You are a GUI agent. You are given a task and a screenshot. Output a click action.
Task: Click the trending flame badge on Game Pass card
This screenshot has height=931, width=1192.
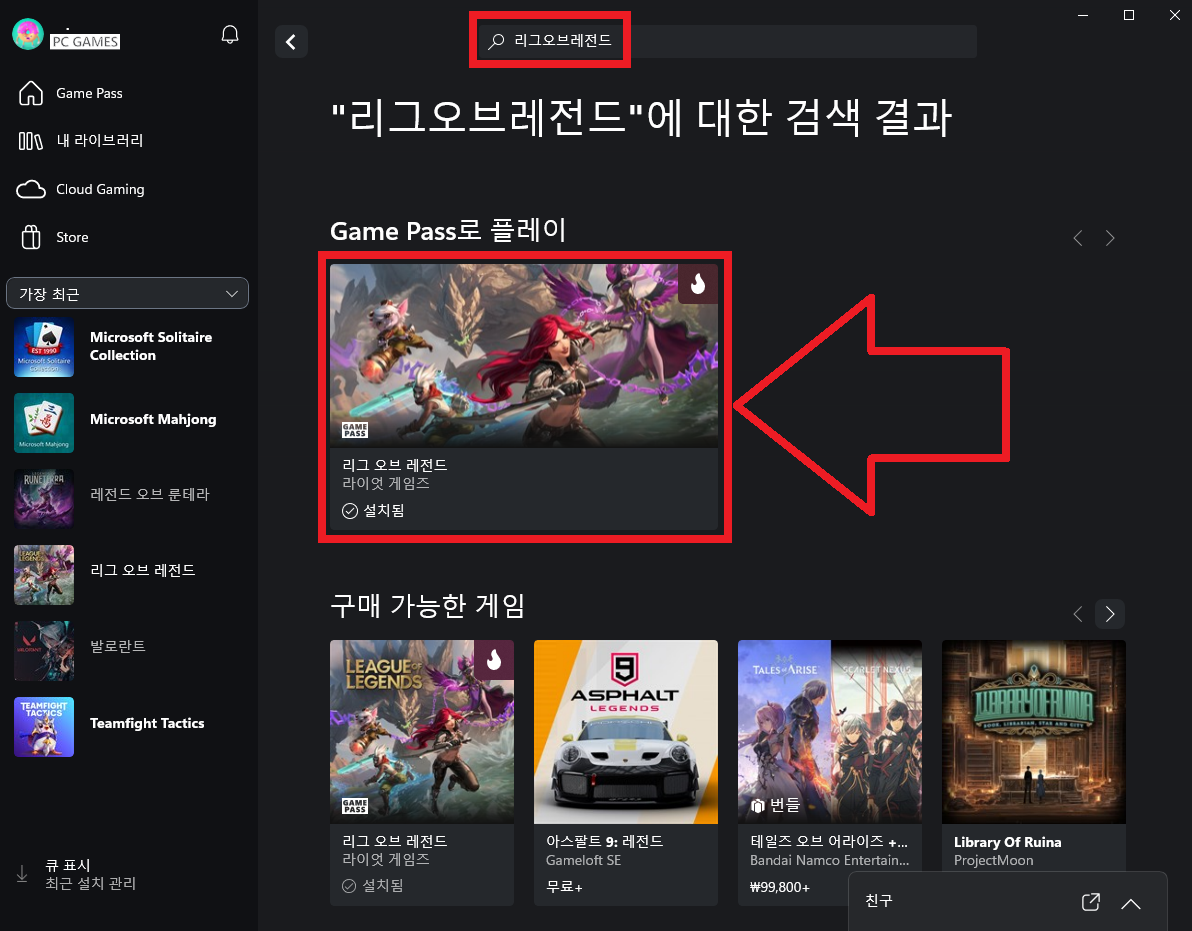coord(698,284)
